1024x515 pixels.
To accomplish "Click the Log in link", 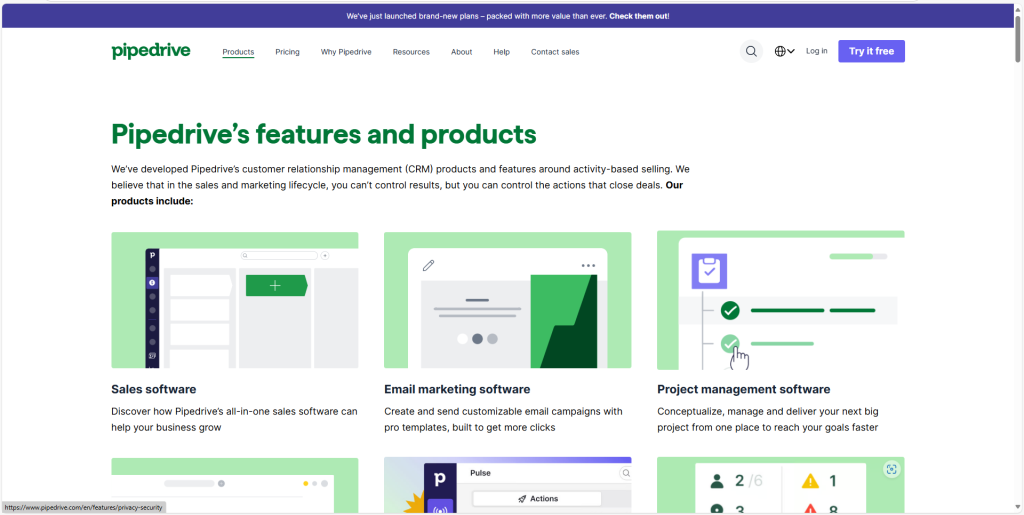I will (817, 51).
